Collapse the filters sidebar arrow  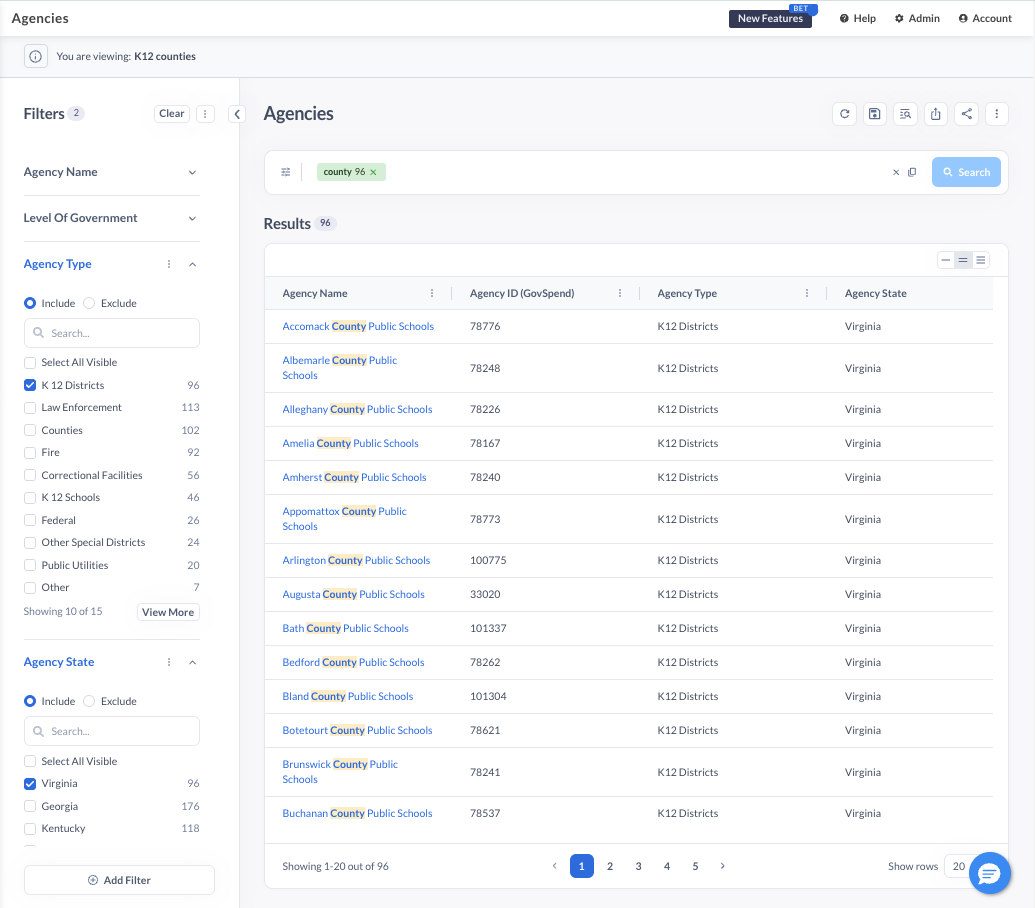pos(237,114)
